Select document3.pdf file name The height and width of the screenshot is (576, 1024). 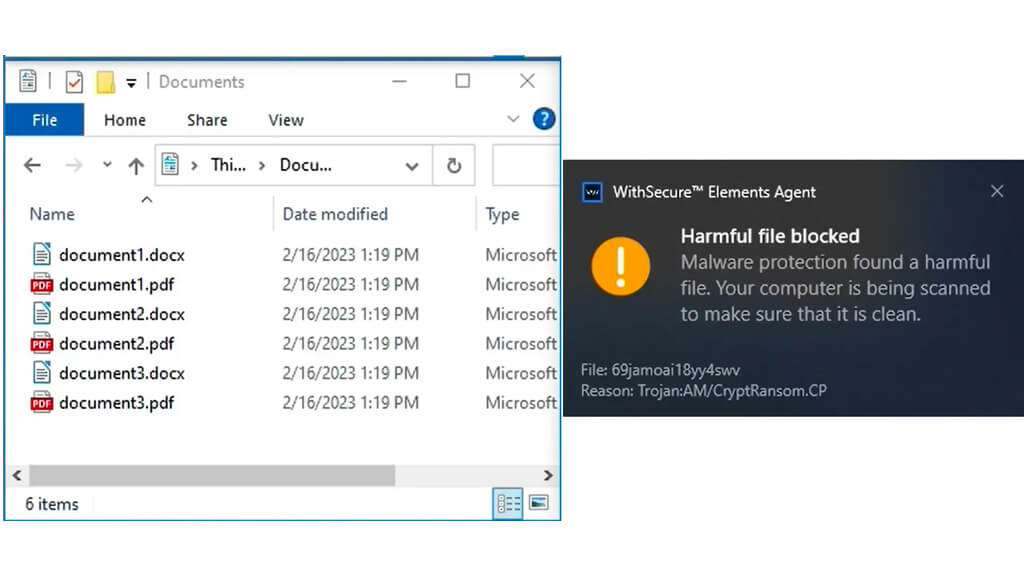tap(116, 403)
